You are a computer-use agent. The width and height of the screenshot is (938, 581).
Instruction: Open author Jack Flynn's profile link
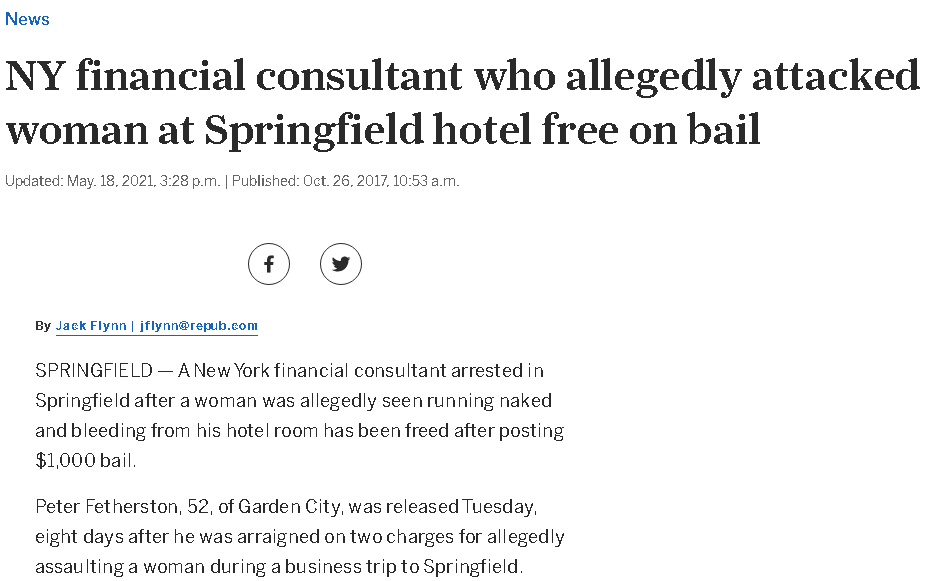pyautogui.click(x=91, y=326)
